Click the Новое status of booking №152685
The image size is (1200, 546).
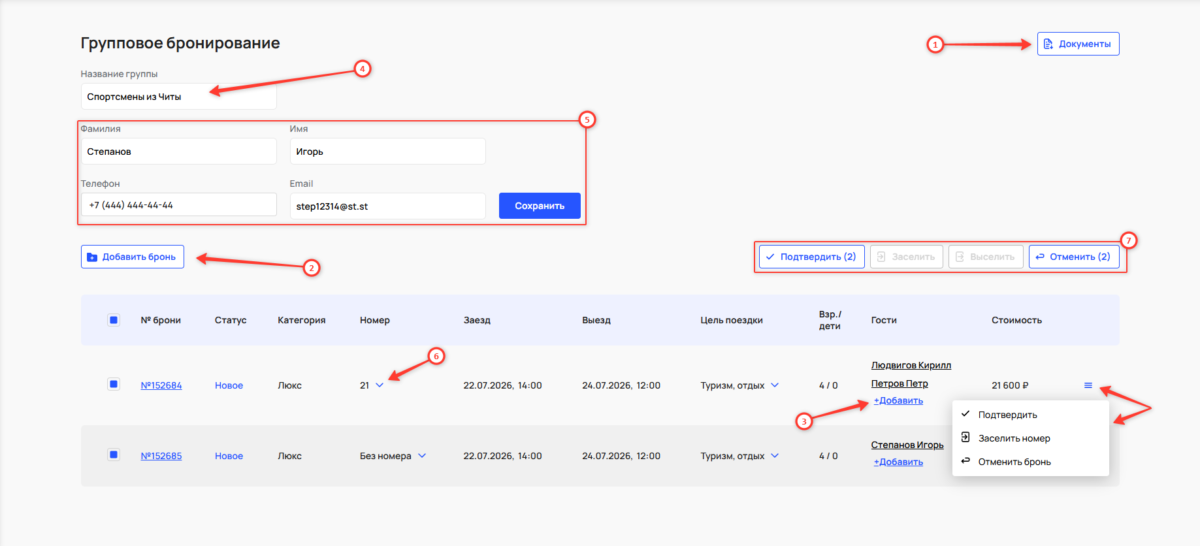[229, 456]
